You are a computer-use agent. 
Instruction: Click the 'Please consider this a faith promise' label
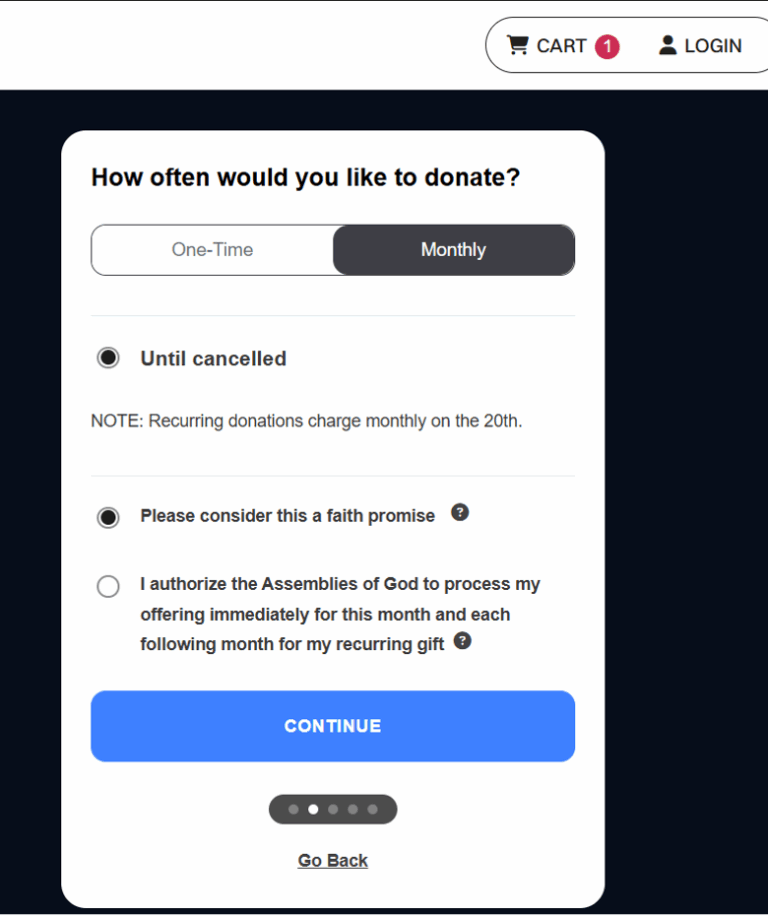coord(288,516)
